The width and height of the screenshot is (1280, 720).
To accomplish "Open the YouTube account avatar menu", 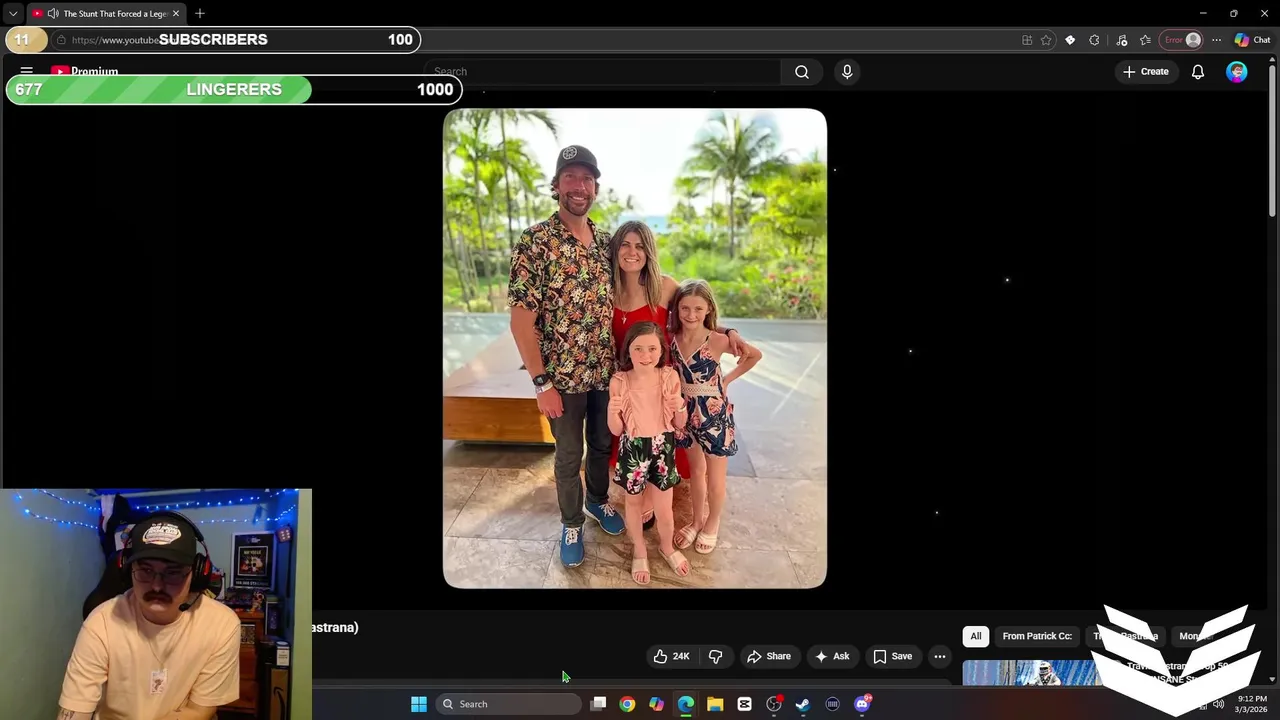I will 1237,72.
